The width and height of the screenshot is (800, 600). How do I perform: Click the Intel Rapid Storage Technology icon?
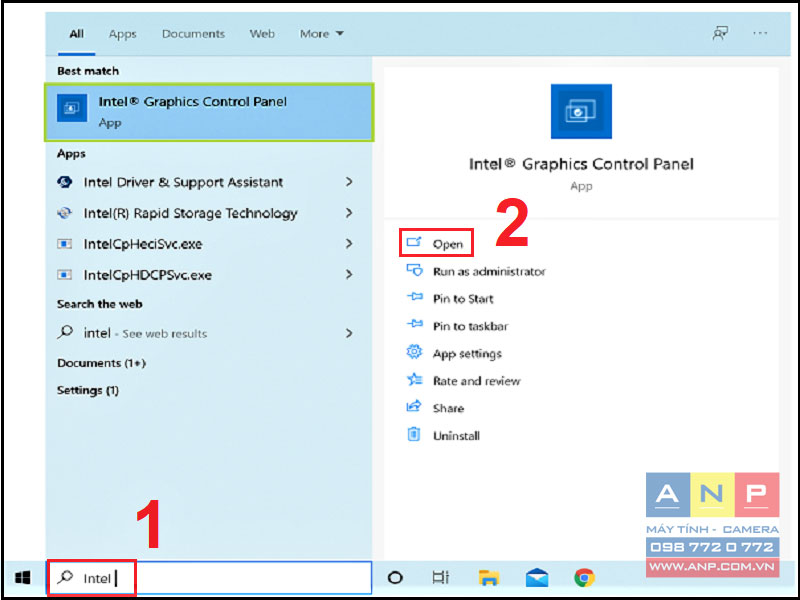click(65, 213)
